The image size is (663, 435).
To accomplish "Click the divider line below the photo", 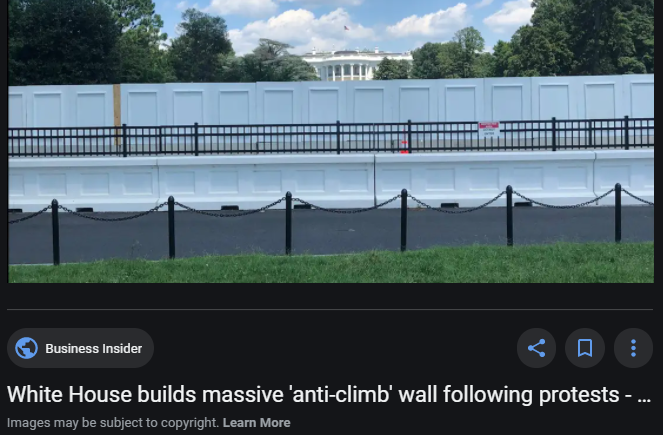I will [x=330, y=309].
